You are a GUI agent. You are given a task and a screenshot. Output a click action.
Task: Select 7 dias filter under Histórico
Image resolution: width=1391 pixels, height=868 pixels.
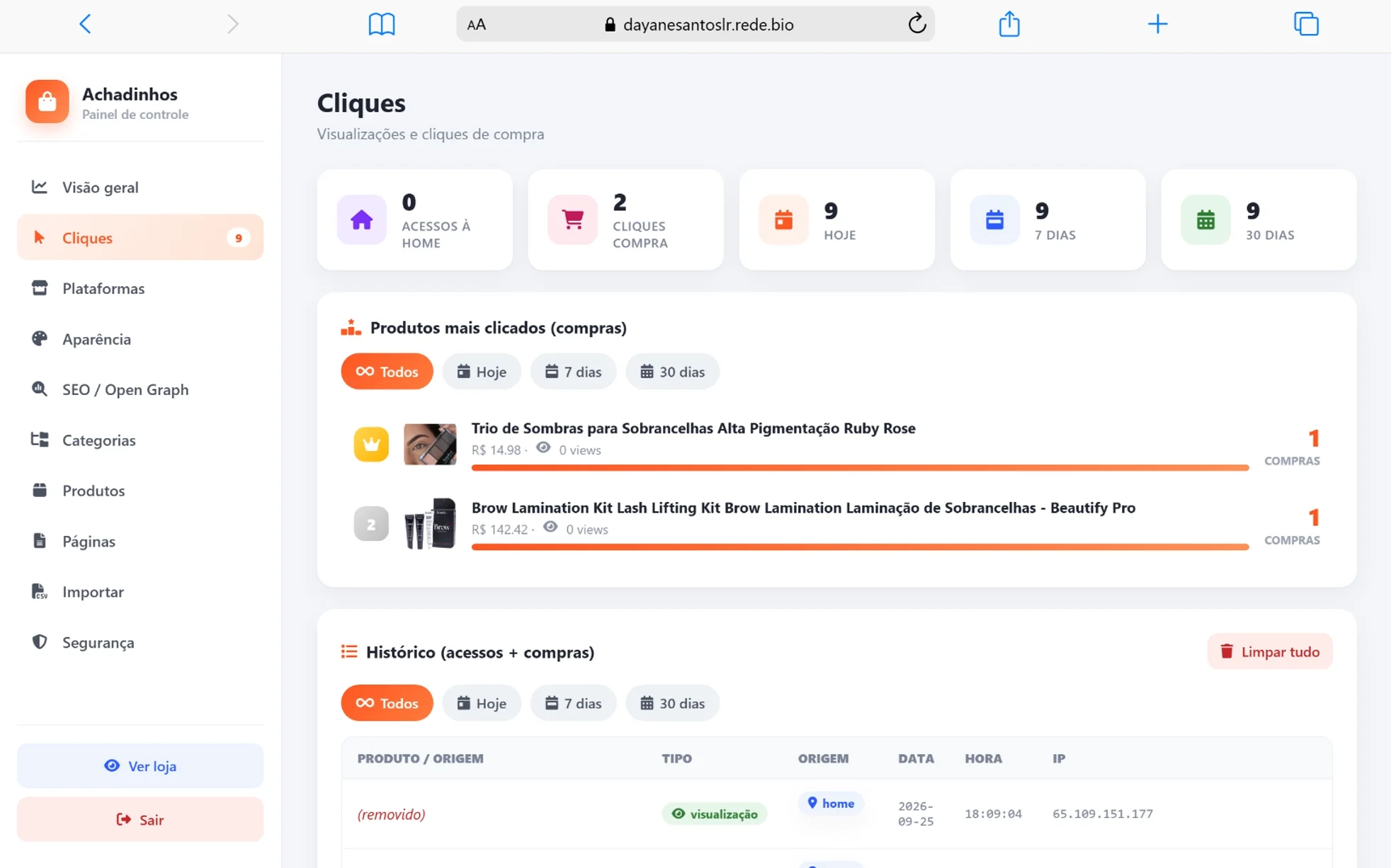573,703
